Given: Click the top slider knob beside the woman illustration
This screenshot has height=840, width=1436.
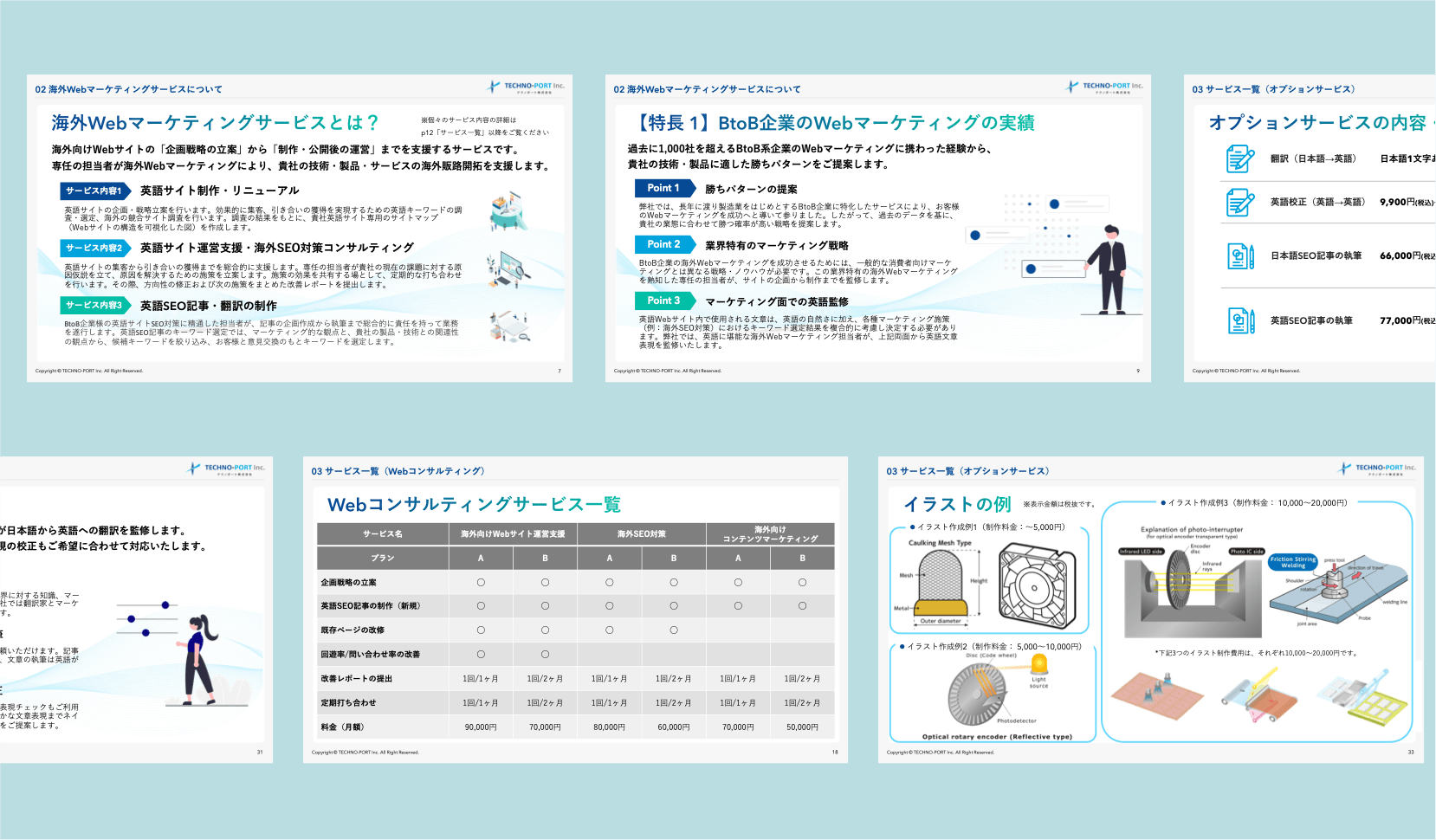Looking at the screenshot, I should point(165,605).
